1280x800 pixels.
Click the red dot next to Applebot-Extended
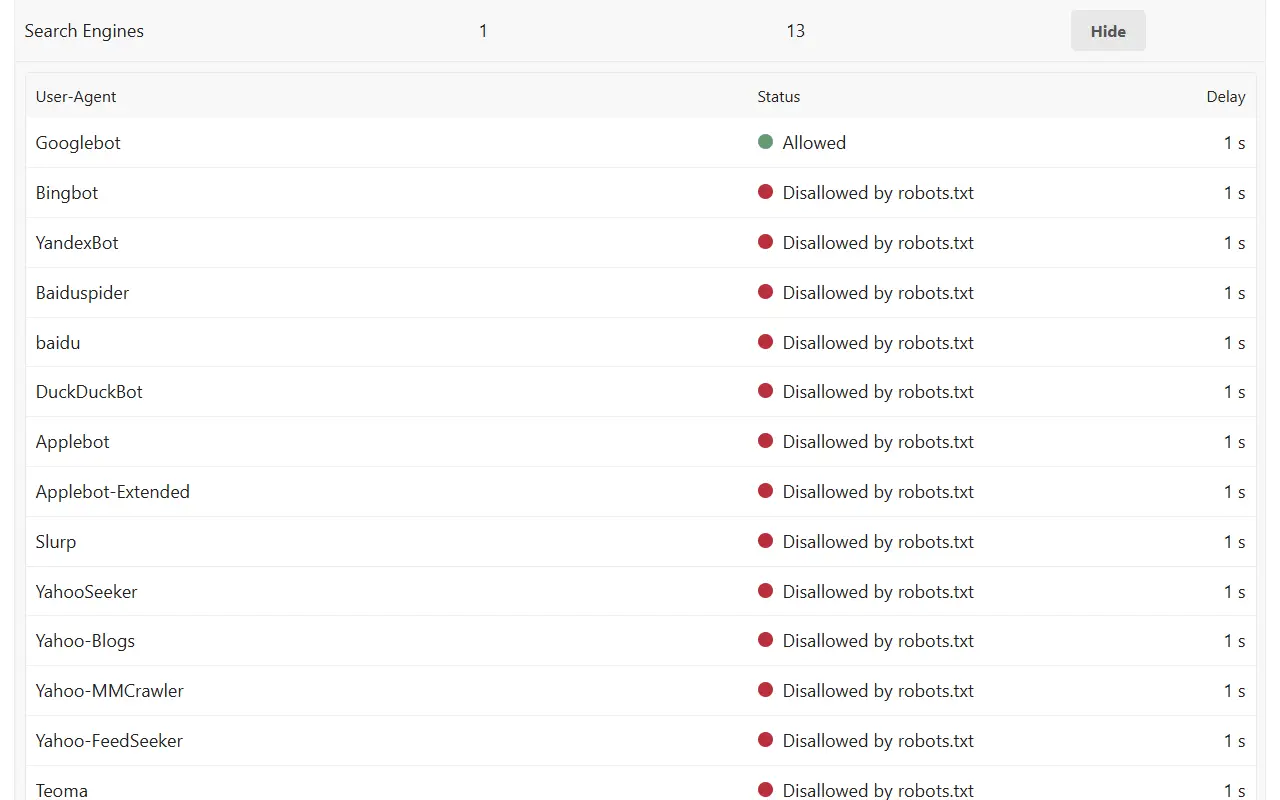765,491
